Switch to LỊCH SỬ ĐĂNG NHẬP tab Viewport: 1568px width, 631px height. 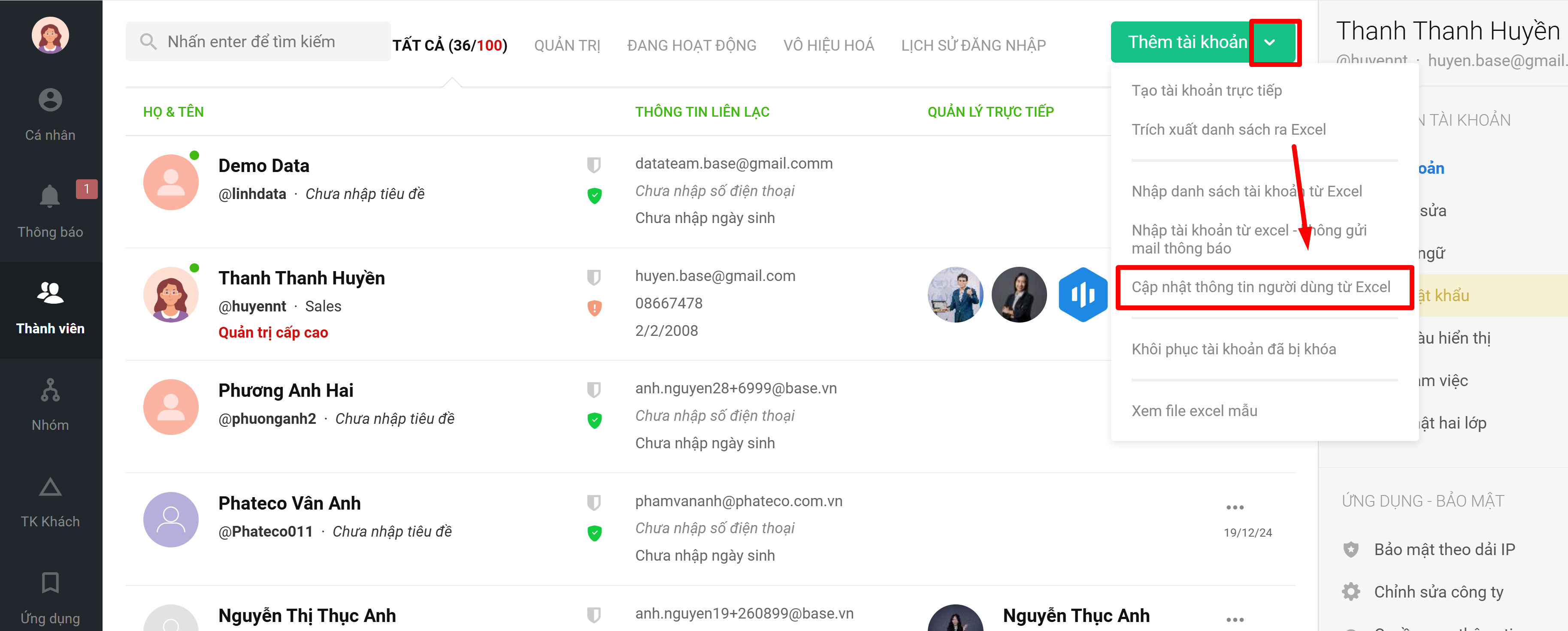(973, 45)
